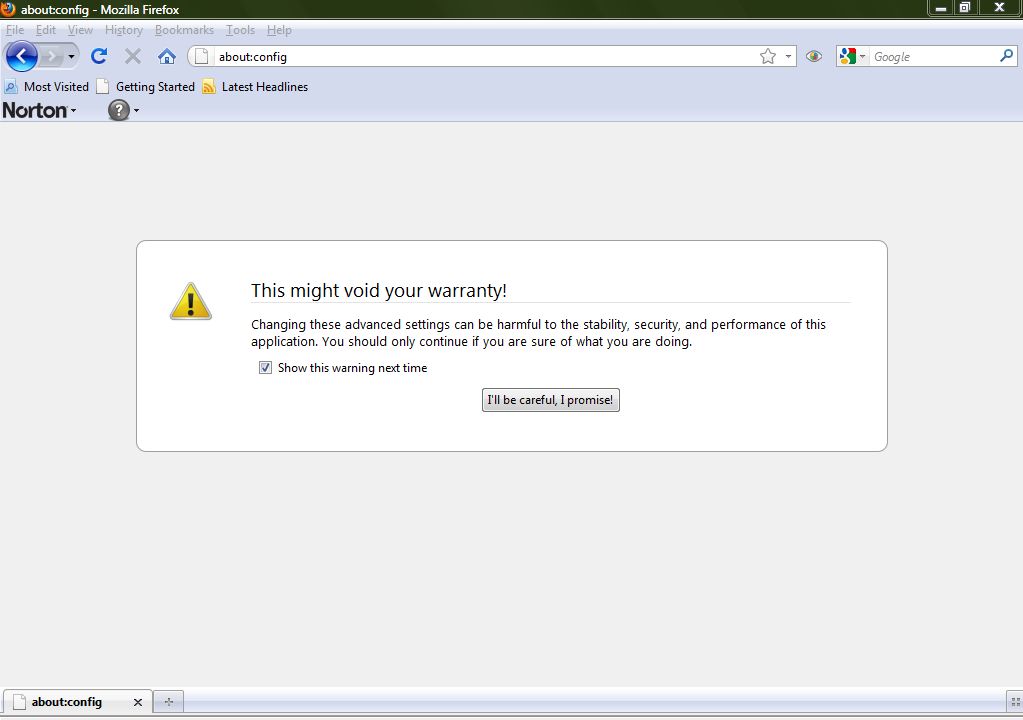Open the back/forward history dropdown arrow
This screenshot has width=1023, height=720.
(71, 57)
